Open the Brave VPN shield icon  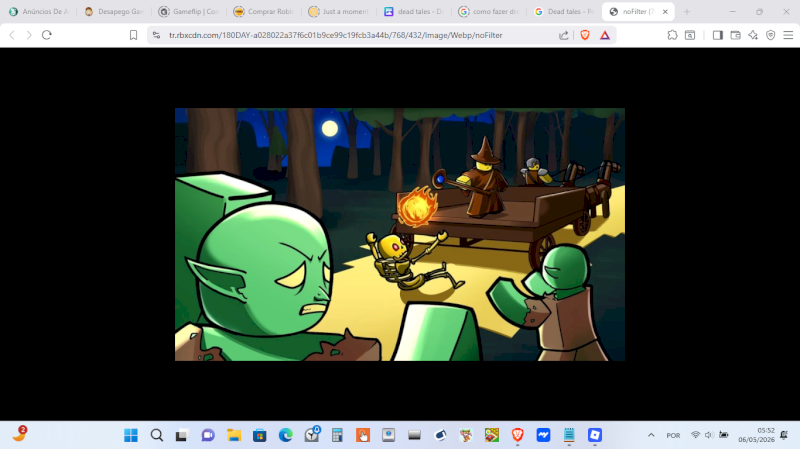tap(770, 35)
